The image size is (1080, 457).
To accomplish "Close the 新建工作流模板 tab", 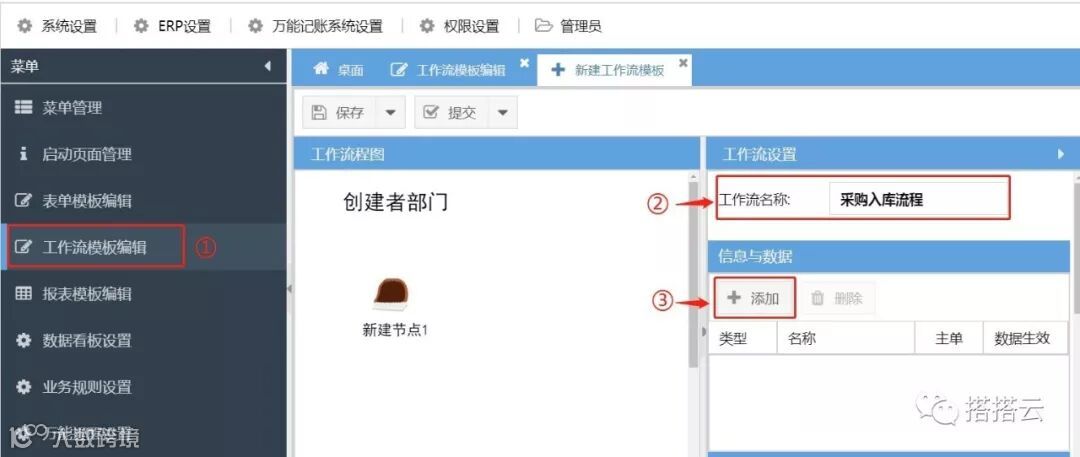I will 683,63.
